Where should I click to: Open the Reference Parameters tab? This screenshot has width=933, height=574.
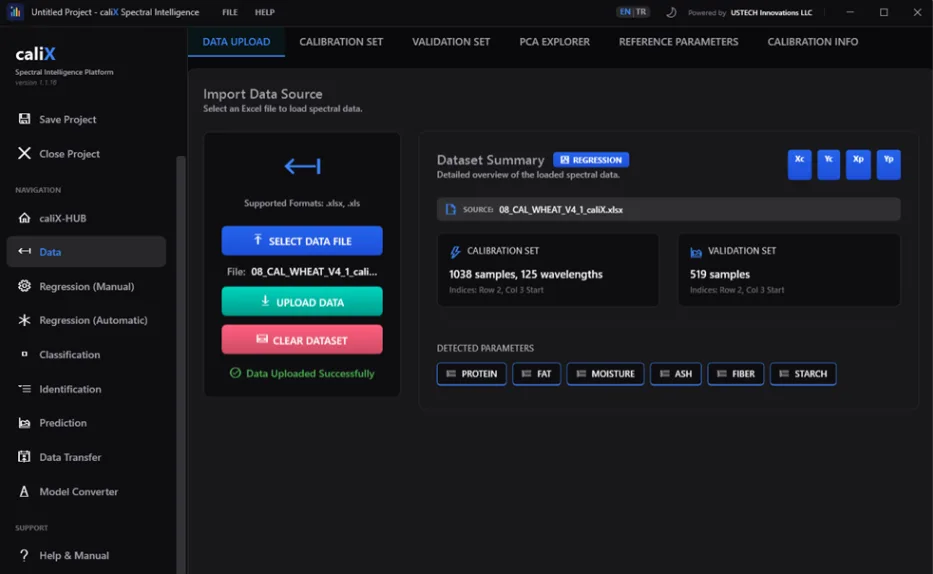click(x=678, y=42)
